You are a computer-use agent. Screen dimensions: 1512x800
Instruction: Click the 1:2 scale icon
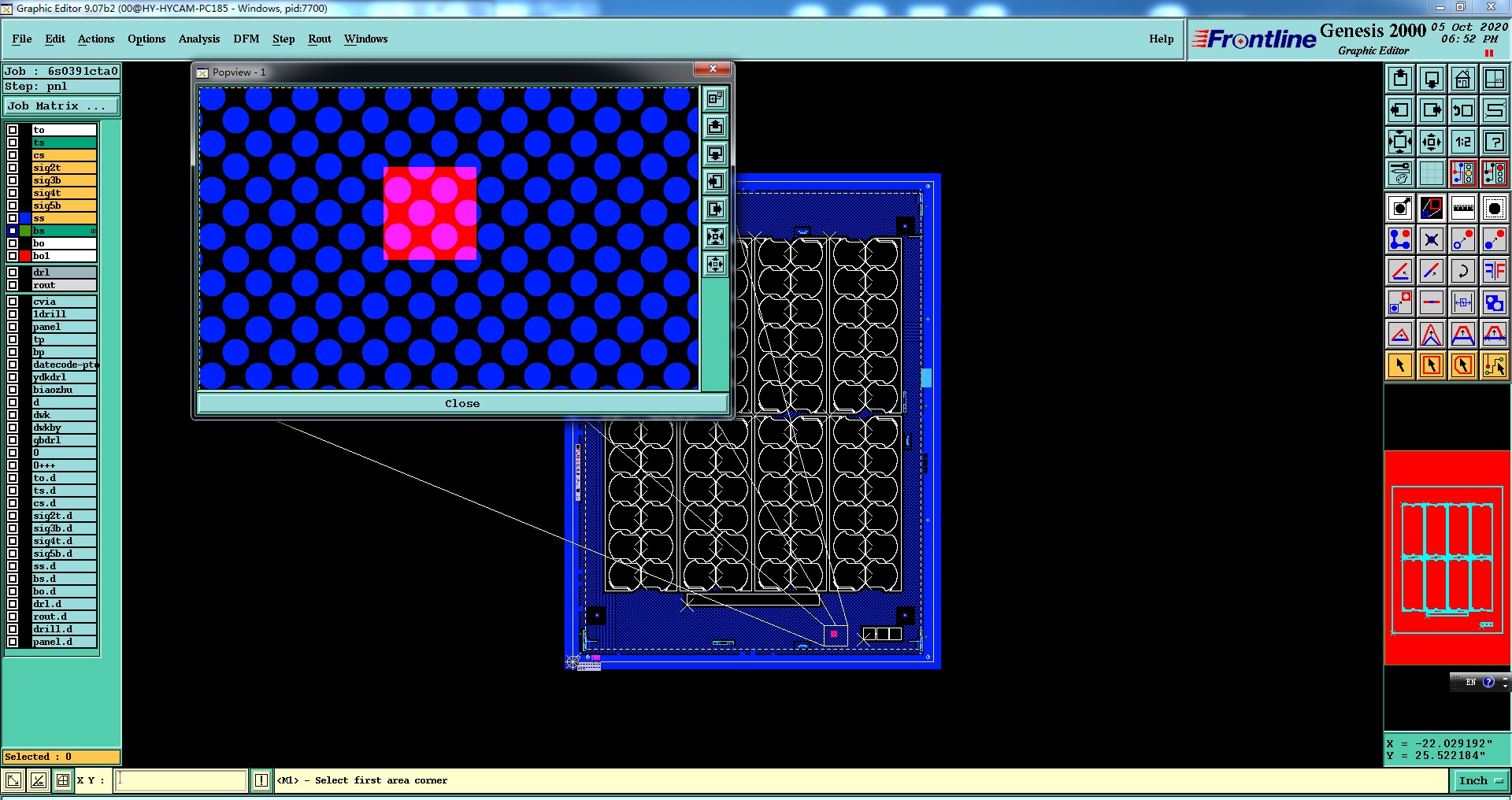pos(1463,142)
